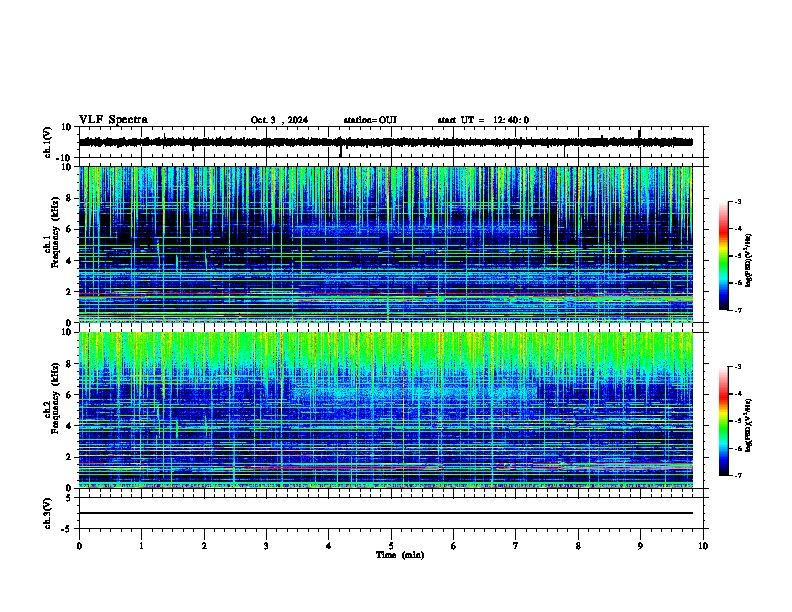Viewport: 792px width, 612px height.
Task: Click the "ch.1(V)" waveform axis label
Action: tap(48, 142)
